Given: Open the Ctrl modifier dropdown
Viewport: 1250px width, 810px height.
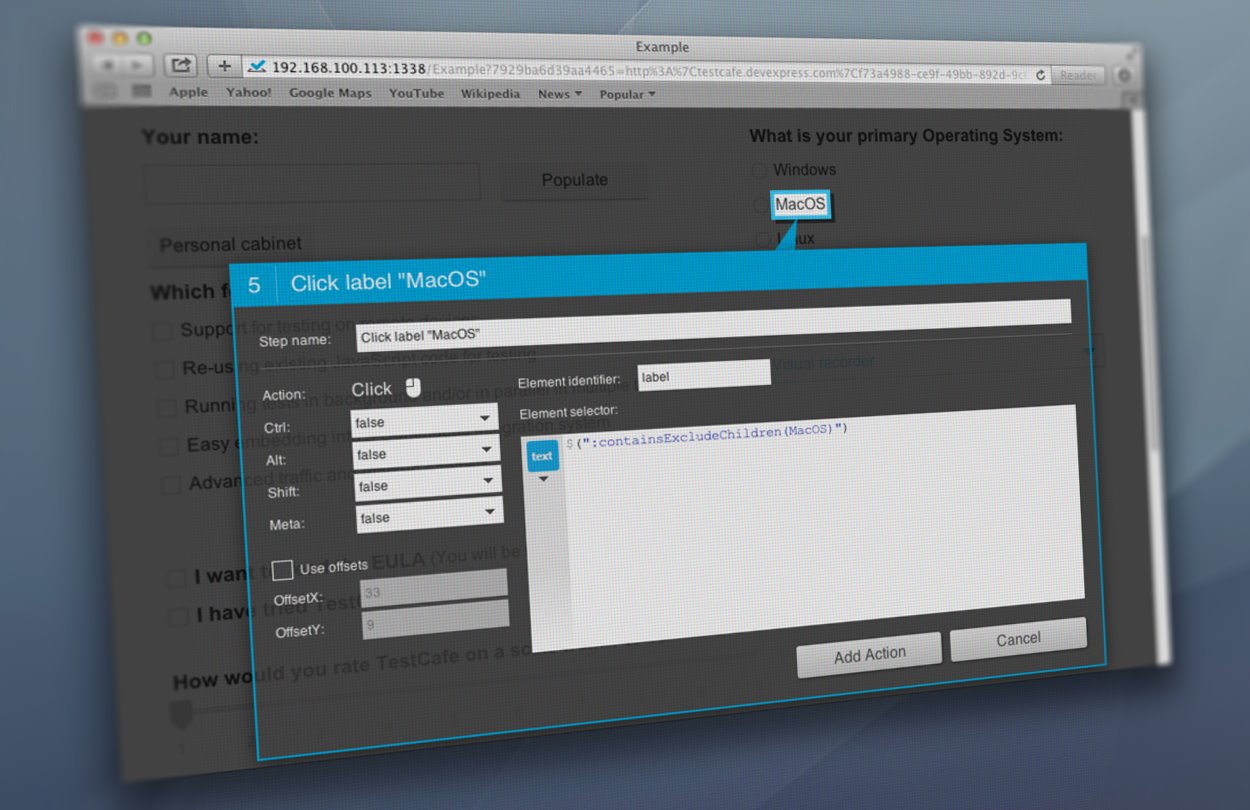Looking at the screenshot, I should point(425,422).
